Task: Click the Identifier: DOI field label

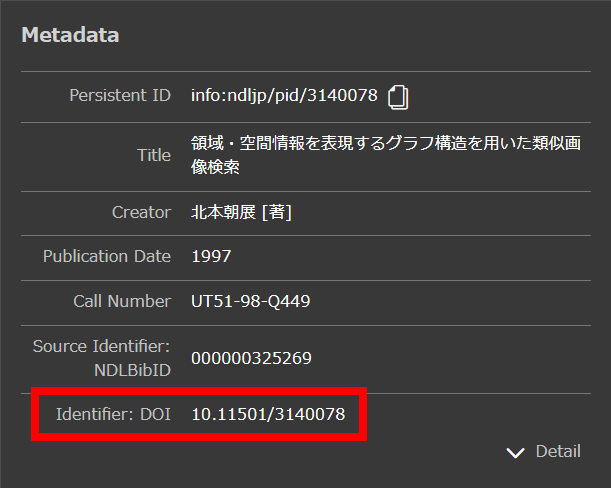Action: (114, 414)
